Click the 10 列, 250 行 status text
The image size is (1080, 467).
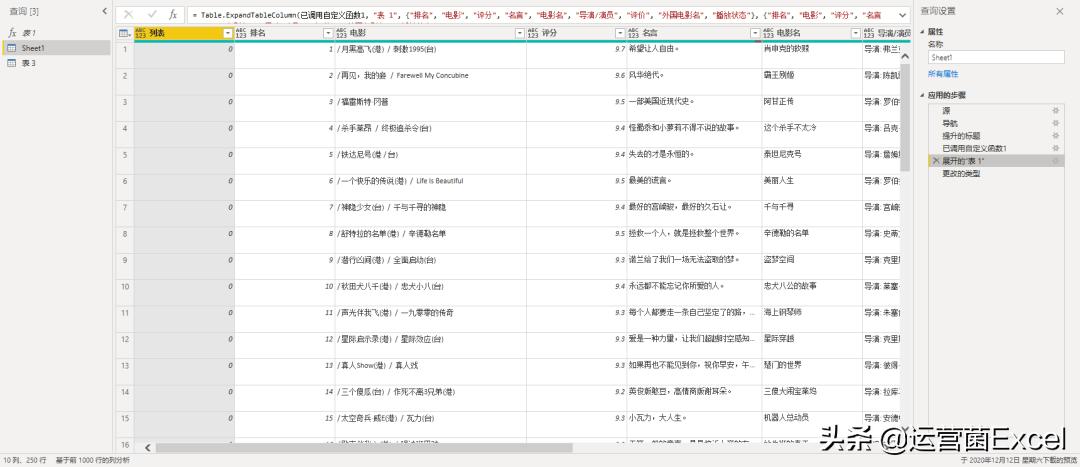click(x=25, y=460)
